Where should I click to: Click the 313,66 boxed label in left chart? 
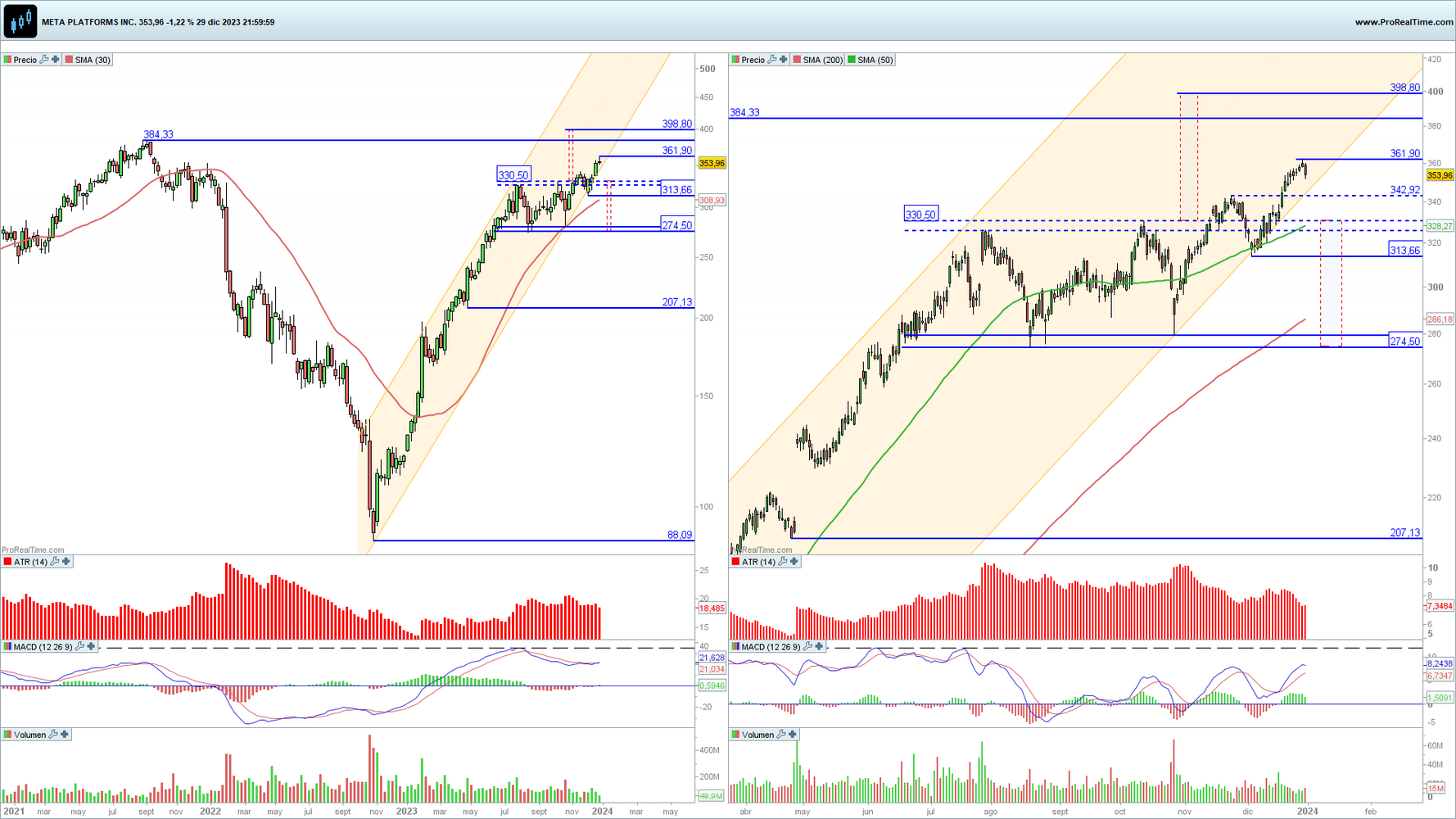[677, 189]
